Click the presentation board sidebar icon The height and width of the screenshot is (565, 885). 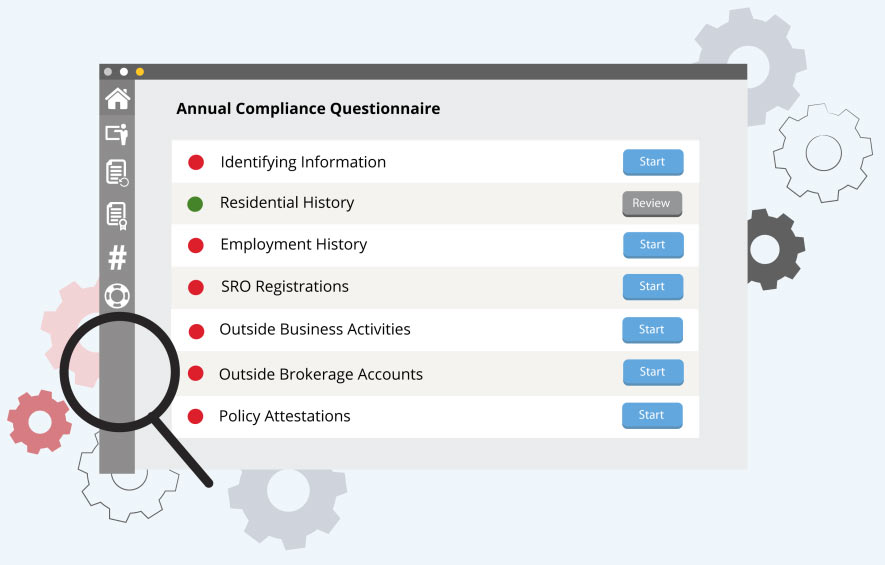(117, 135)
